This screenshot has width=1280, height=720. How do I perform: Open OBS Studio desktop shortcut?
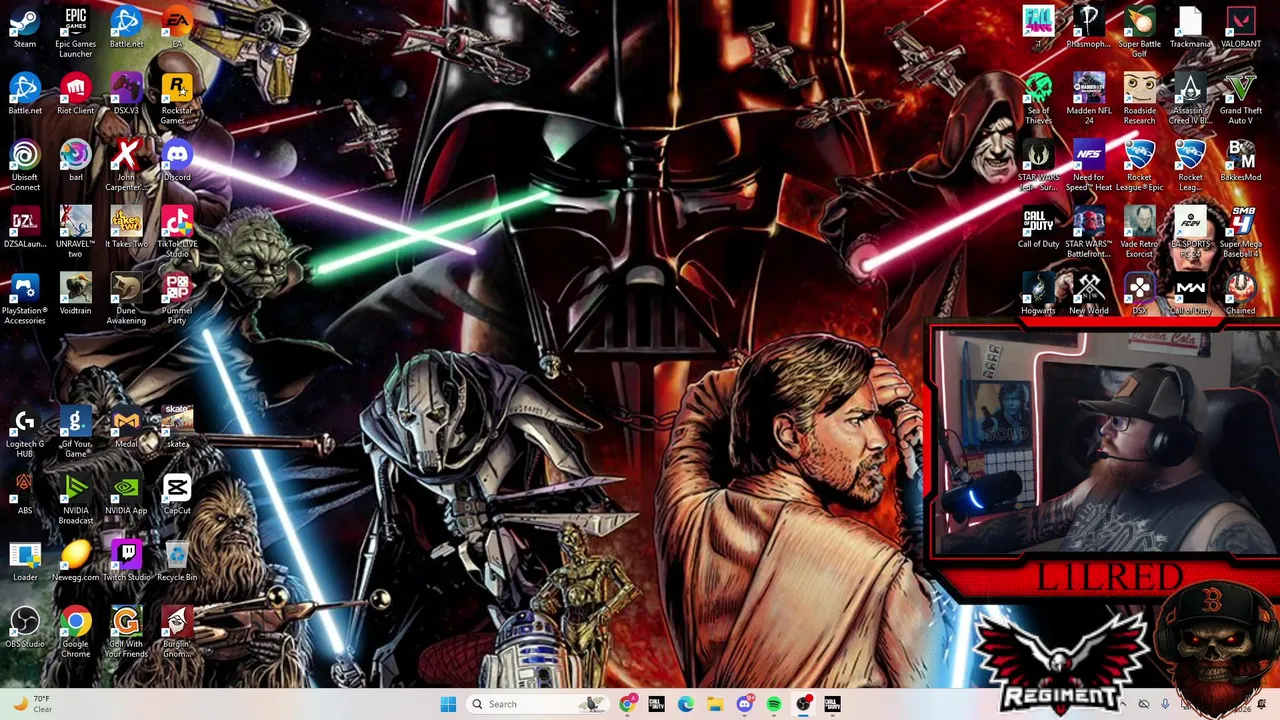25,628
